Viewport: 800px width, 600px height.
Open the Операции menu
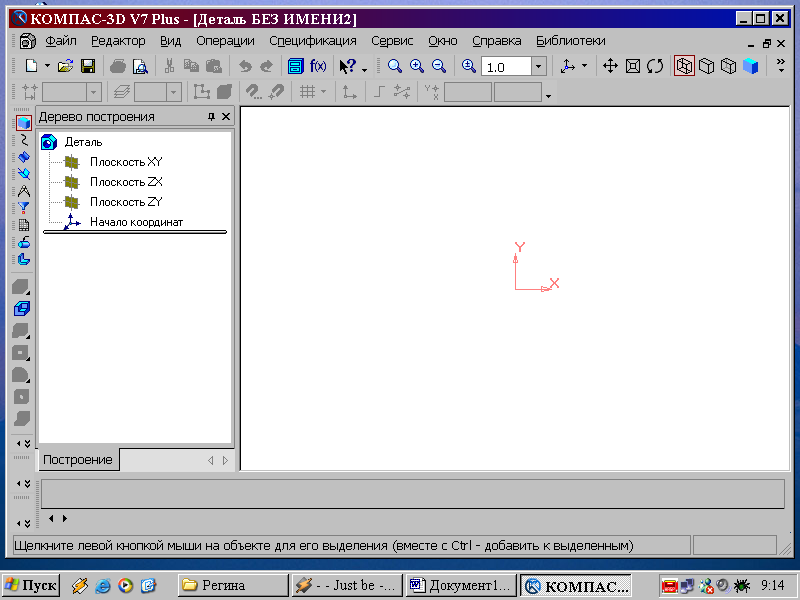coord(225,41)
